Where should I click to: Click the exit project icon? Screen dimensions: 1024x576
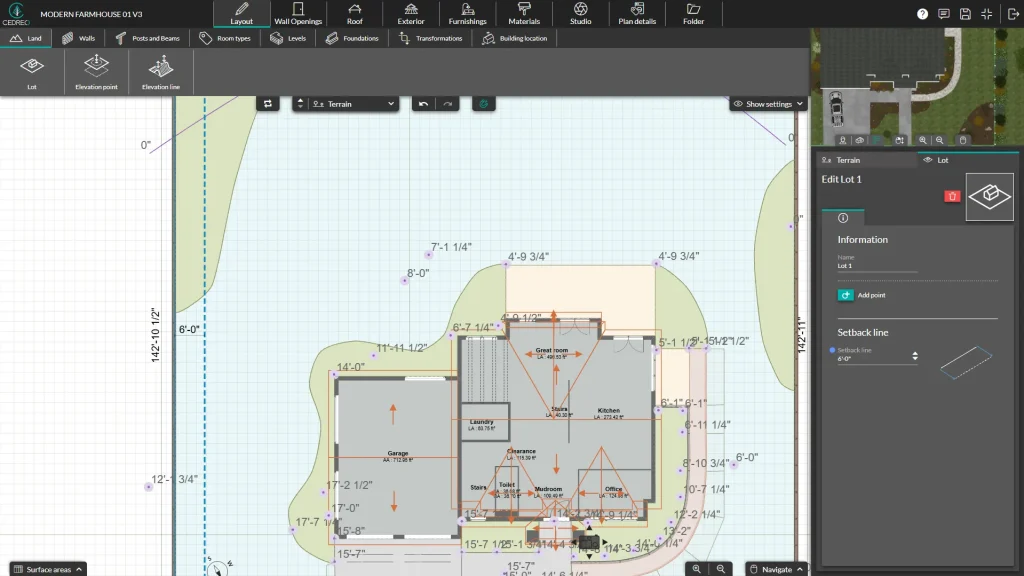pos(1012,14)
